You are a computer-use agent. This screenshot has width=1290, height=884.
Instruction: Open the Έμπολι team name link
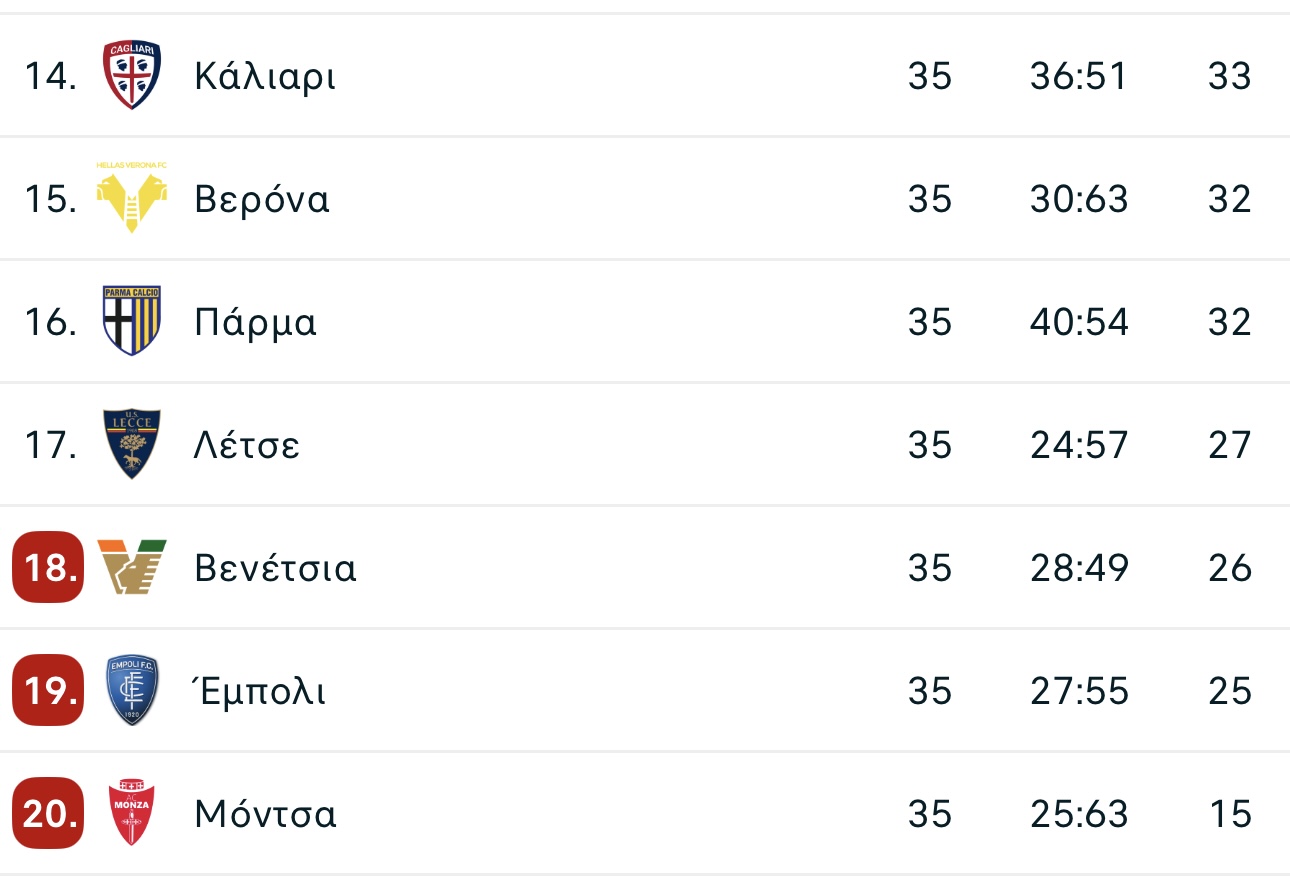click(x=260, y=690)
